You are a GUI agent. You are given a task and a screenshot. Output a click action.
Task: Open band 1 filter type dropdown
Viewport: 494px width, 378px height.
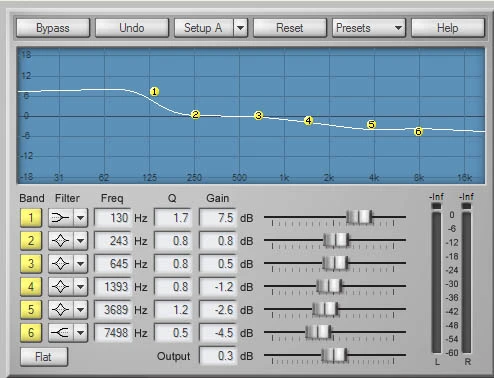[x=81, y=218]
